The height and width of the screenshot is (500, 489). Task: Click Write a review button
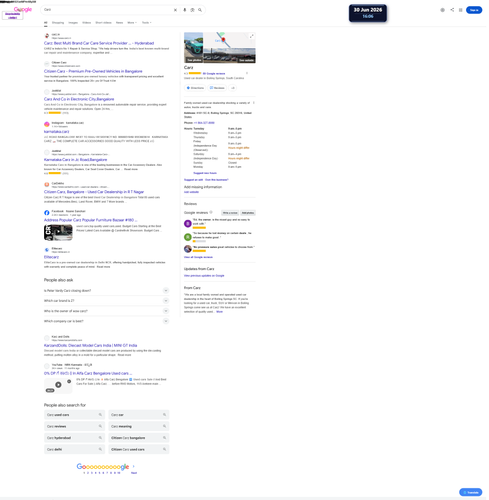230,213
